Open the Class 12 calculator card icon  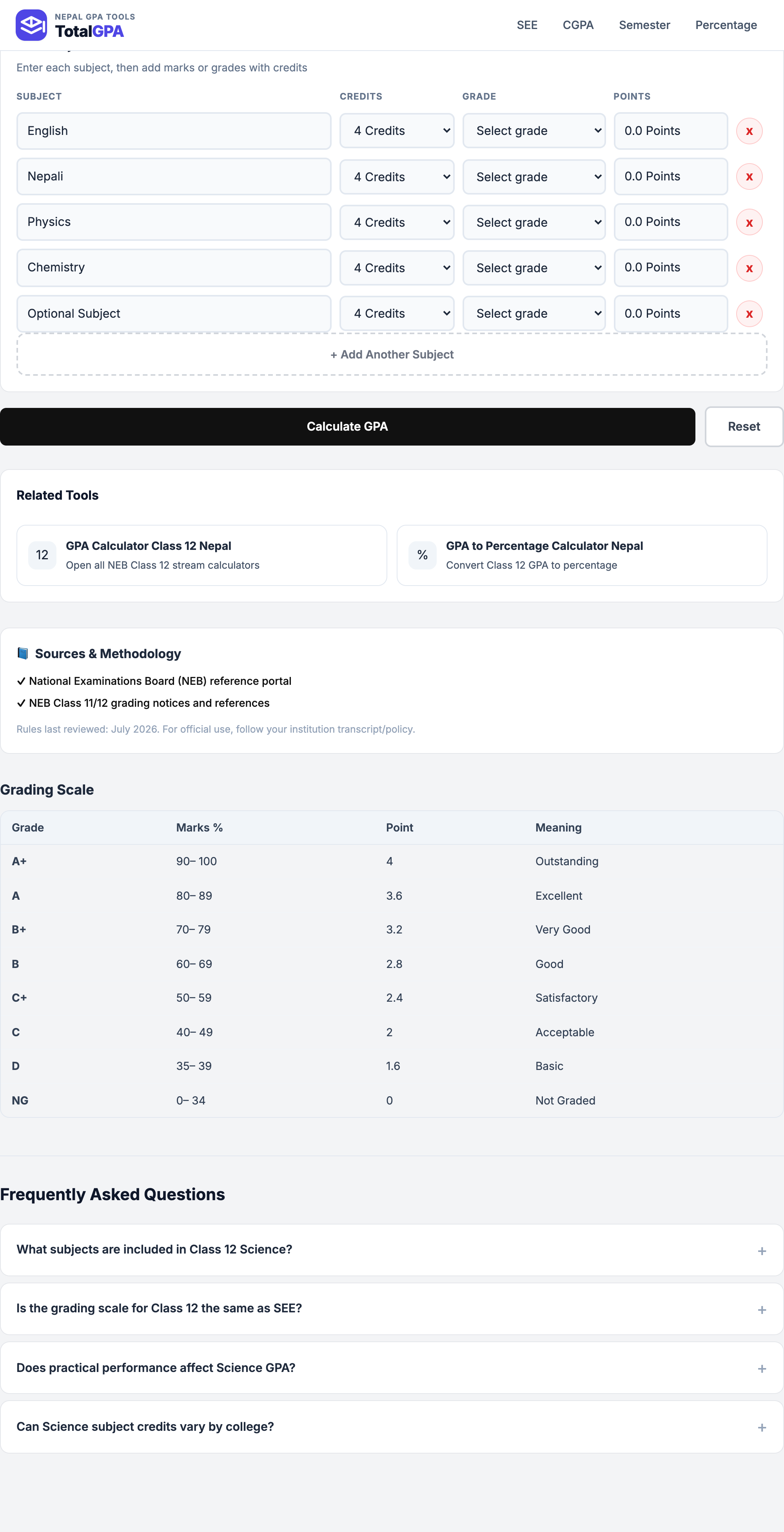(42, 555)
